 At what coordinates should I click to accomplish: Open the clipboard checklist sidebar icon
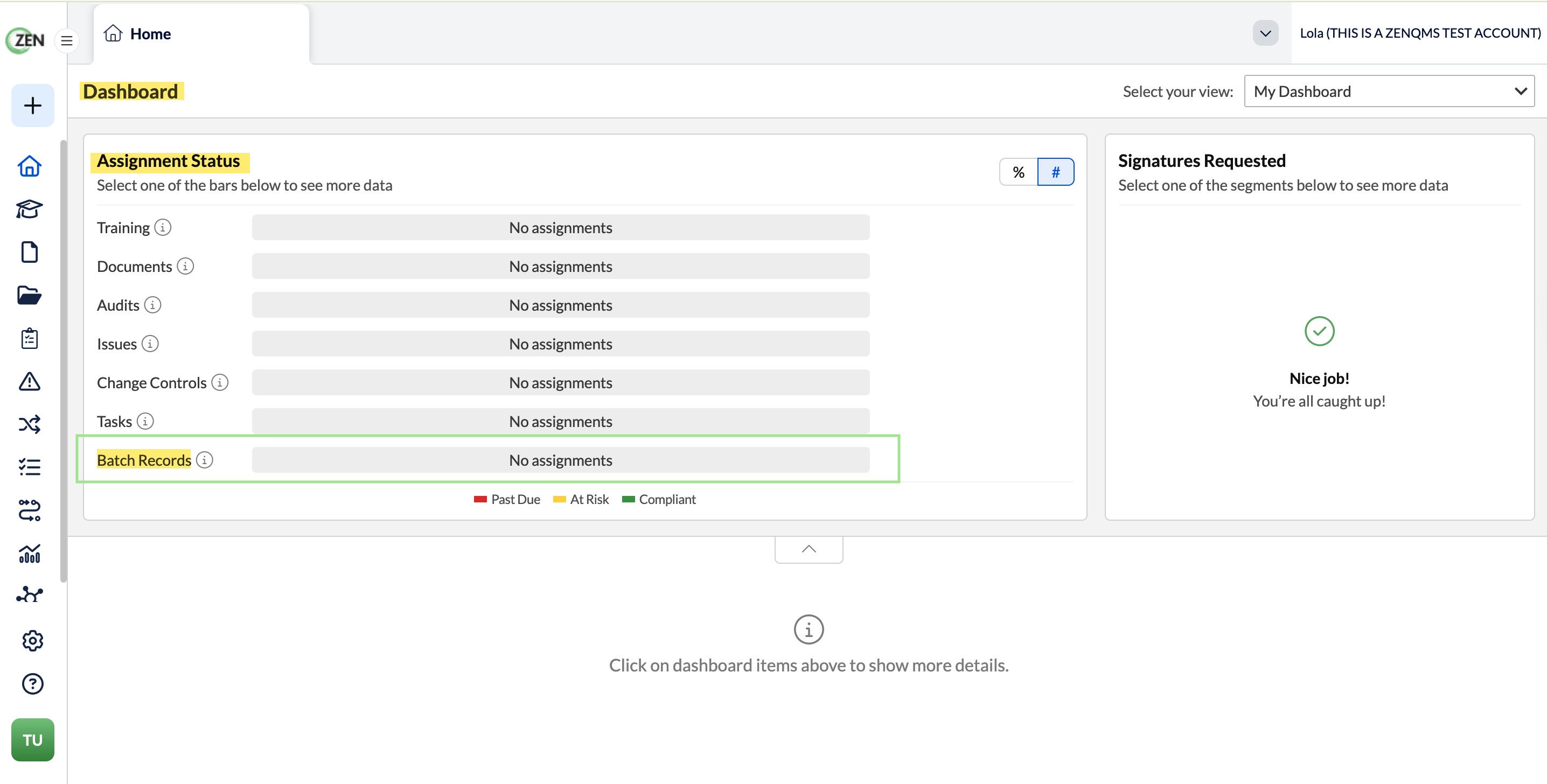pyautogui.click(x=30, y=339)
